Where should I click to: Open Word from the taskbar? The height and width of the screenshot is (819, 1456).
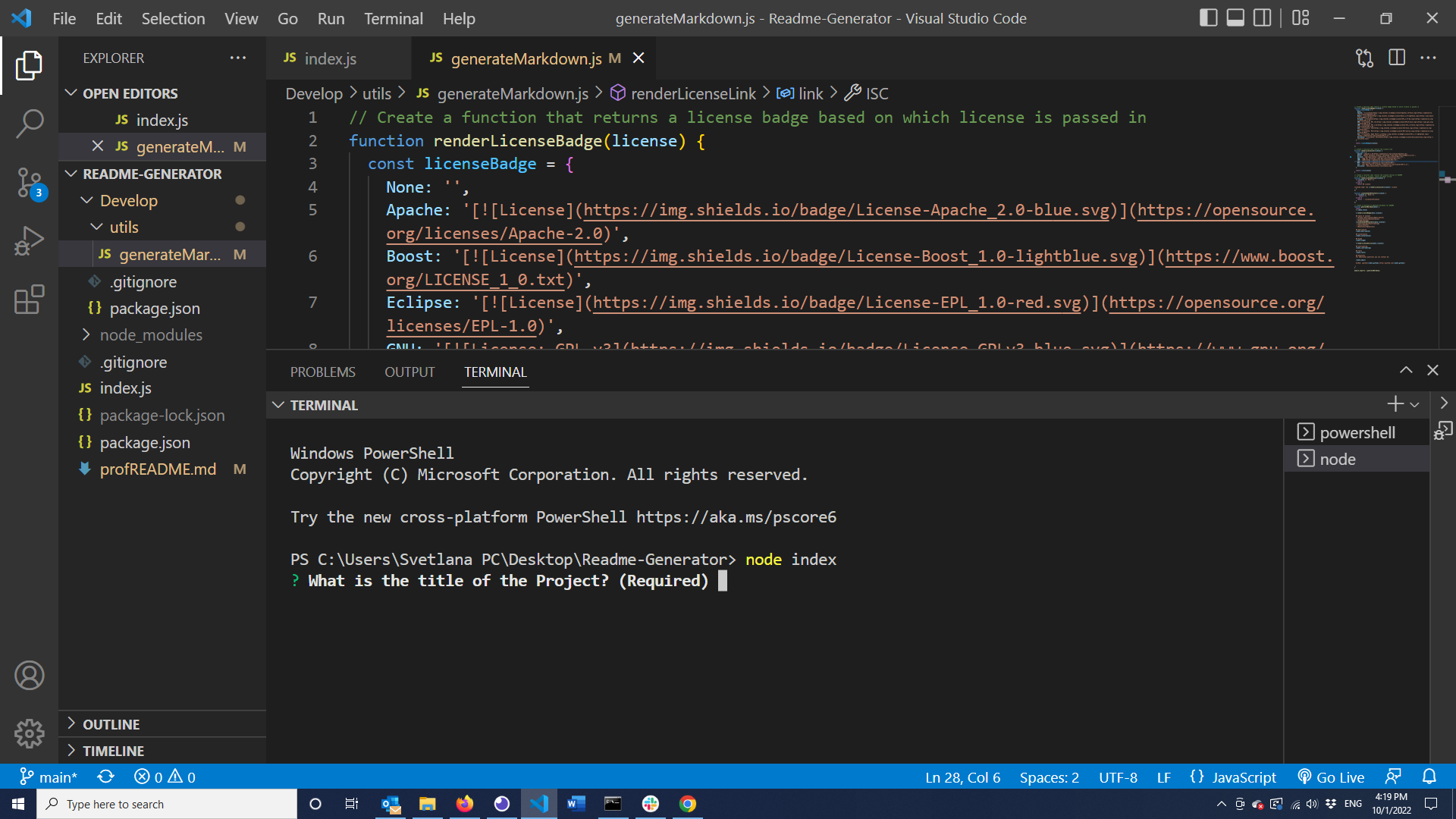pyautogui.click(x=576, y=804)
